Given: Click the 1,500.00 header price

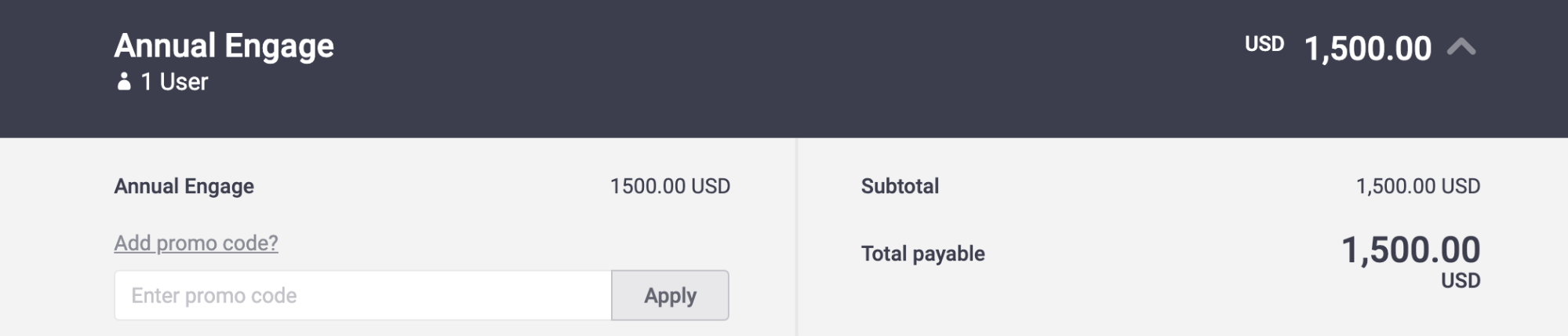Looking at the screenshot, I should click(x=1368, y=49).
